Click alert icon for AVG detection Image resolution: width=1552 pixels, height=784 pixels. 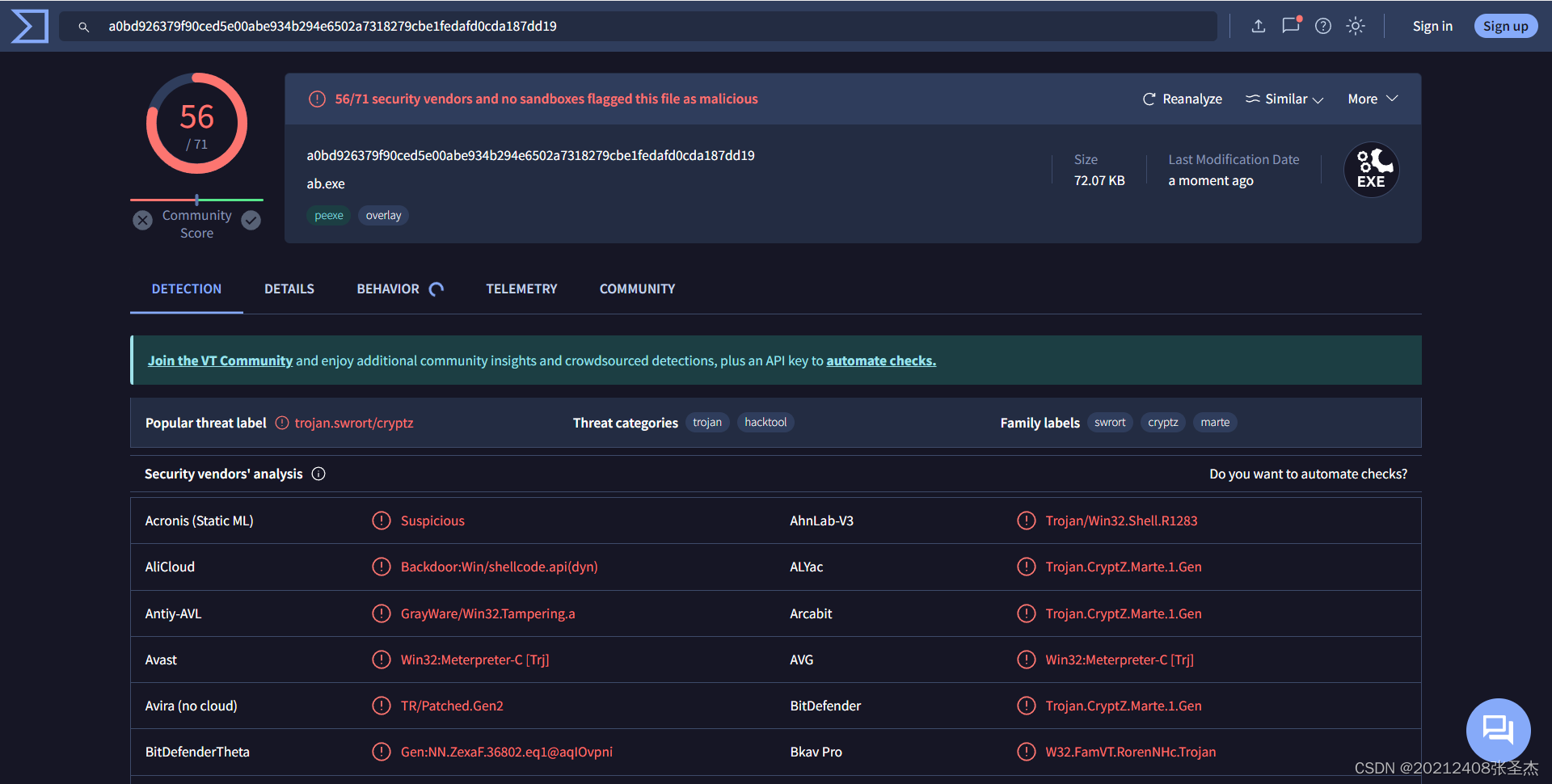pyautogui.click(x=1027, y=660)
